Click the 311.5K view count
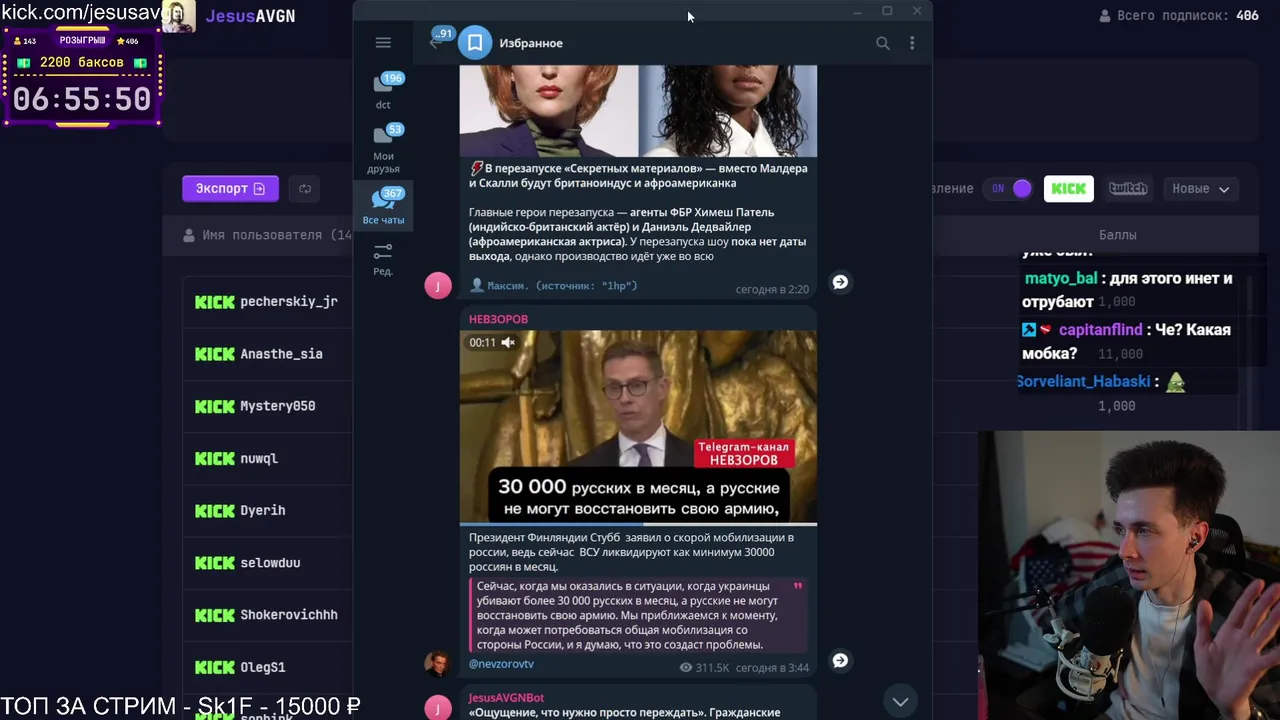The width and height of the screenshot is (1280, 720). (704, 667)
